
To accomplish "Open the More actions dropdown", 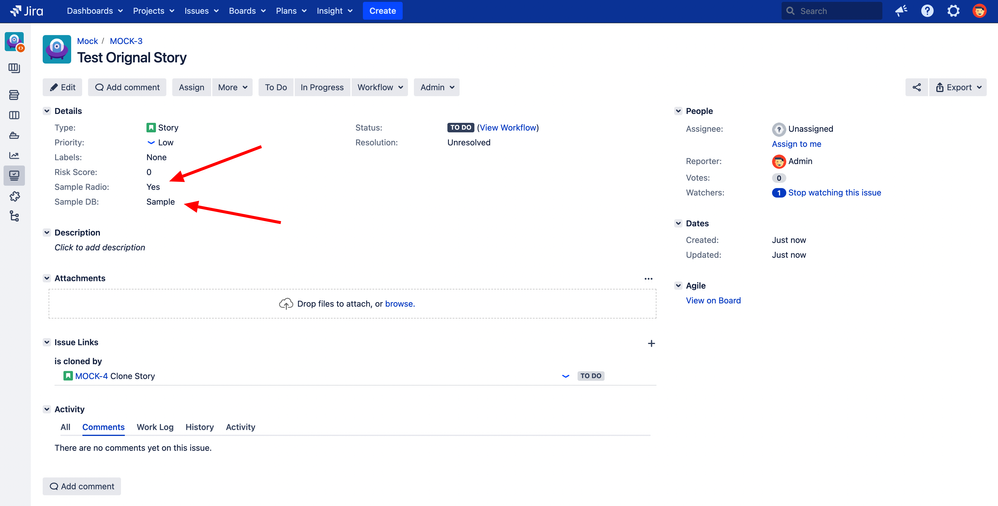I will [232, 87].
